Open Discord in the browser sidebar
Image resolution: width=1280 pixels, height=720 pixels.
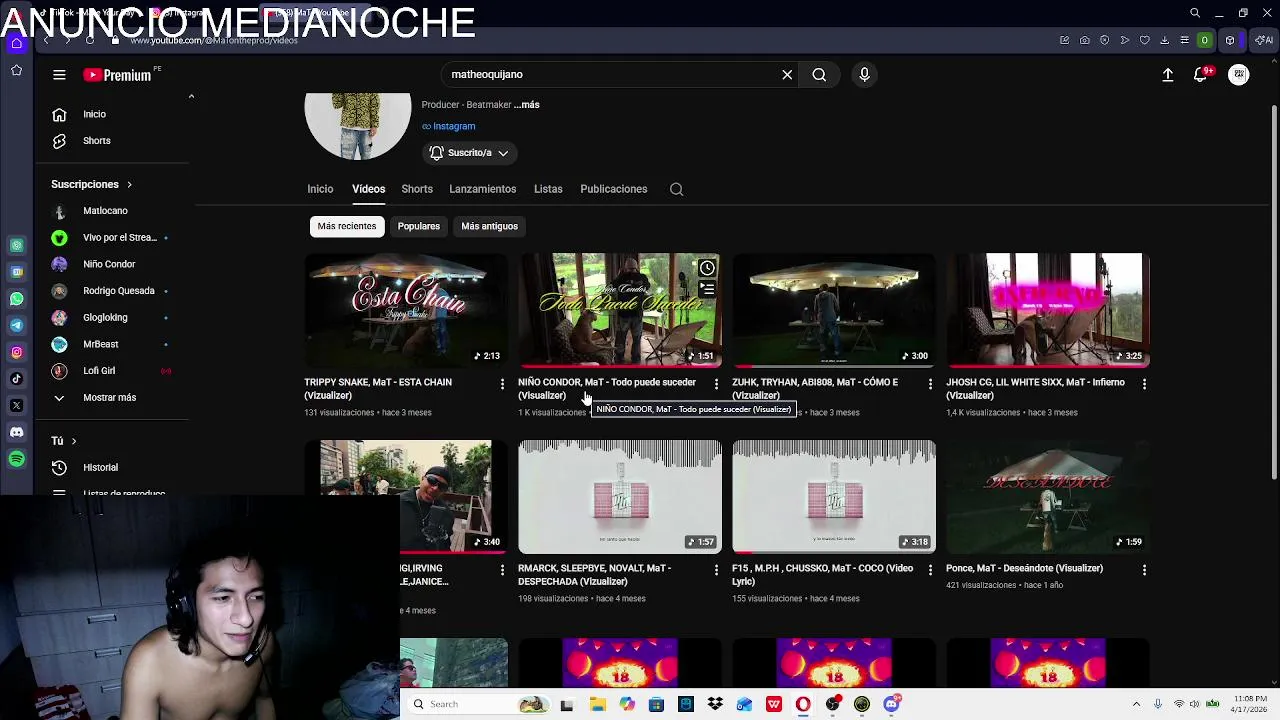(17, 432)
